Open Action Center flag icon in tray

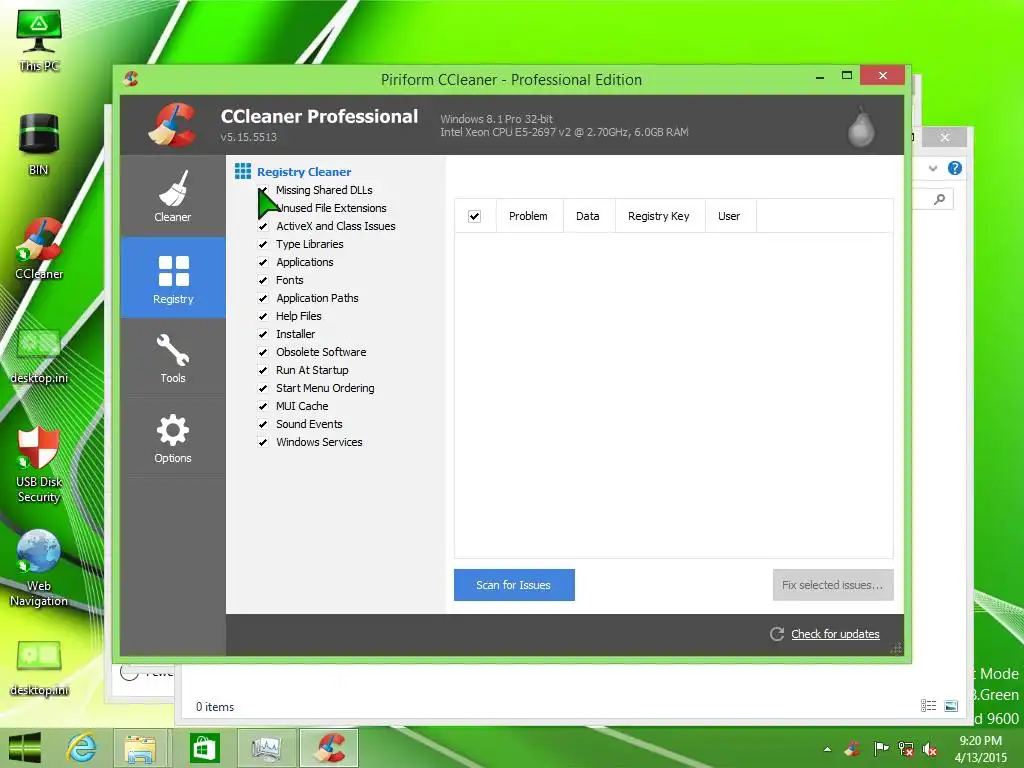point(881,749)
